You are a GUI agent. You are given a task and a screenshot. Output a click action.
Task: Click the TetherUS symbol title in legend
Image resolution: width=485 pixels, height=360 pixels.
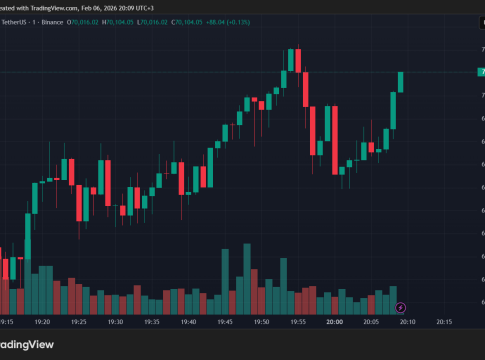[15, 22]
